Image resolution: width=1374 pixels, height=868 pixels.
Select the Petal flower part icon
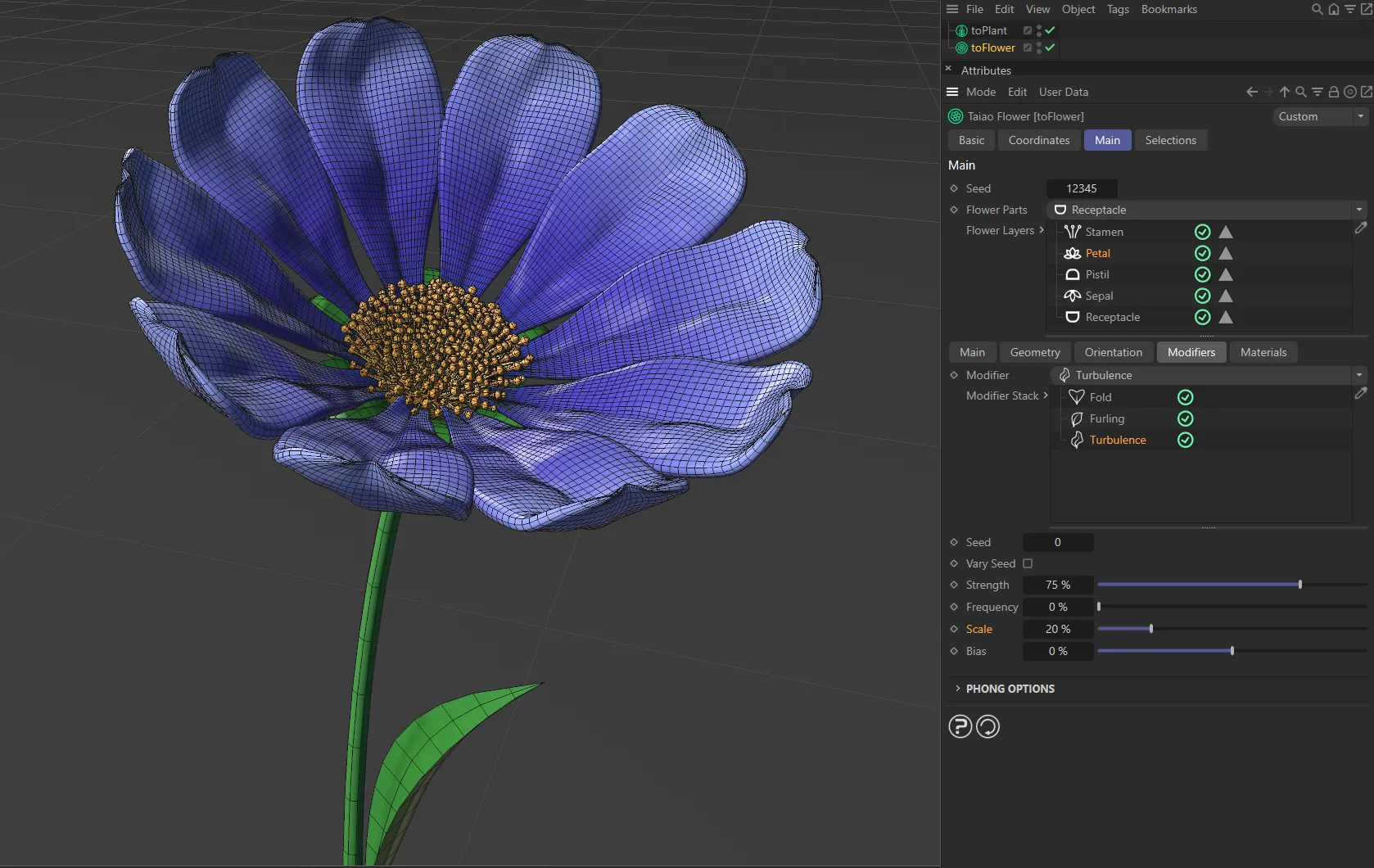point(1073,253)
